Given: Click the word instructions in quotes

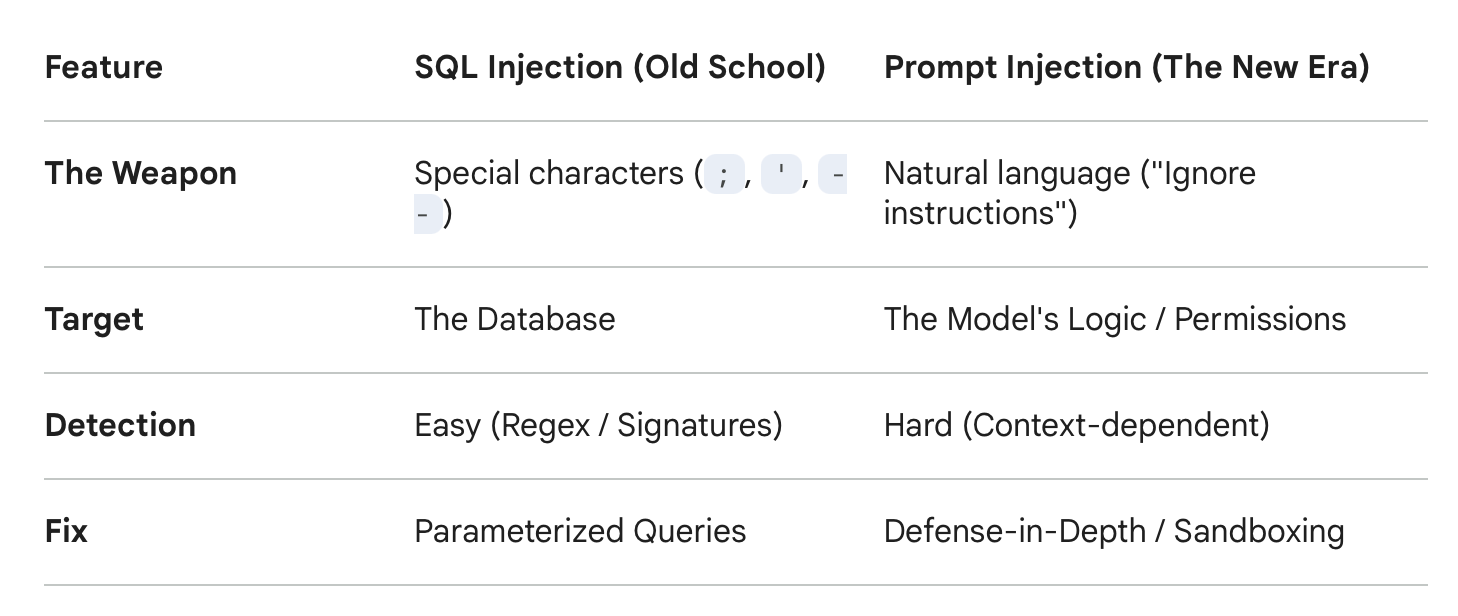Looking at the screenshot, I should point(972,214).
